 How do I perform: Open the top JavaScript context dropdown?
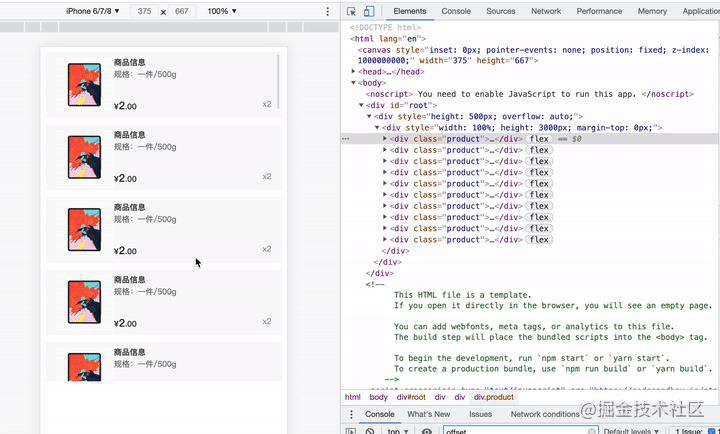(398, 431)
